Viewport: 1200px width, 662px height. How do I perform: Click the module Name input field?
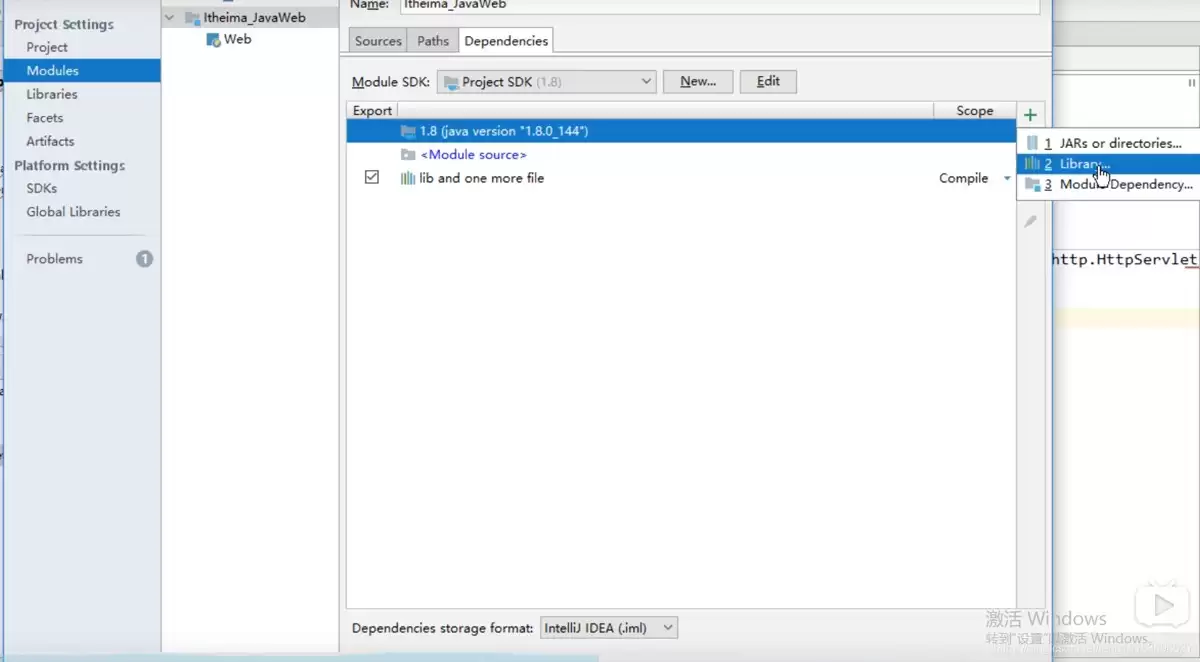pyautogui.click(x=720, y=6)
